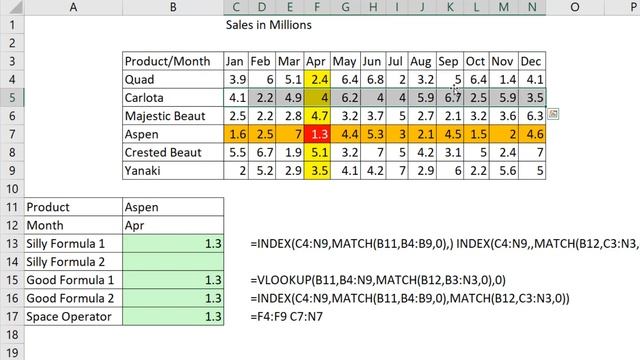This screenshot has height=360, width=640.
Task: Click Crested Beaut's April value 5.1
Action: (x=317, y=153)
